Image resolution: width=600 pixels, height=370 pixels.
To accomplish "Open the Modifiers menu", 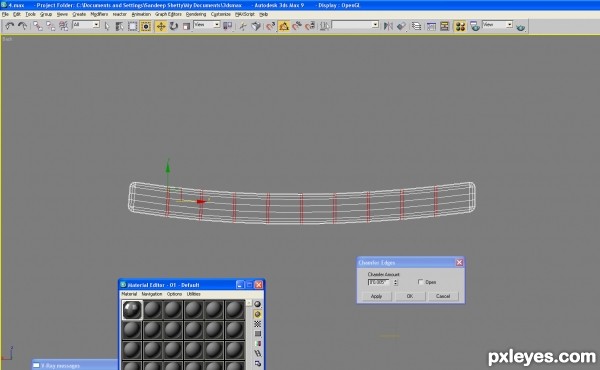I will (99, 14).
